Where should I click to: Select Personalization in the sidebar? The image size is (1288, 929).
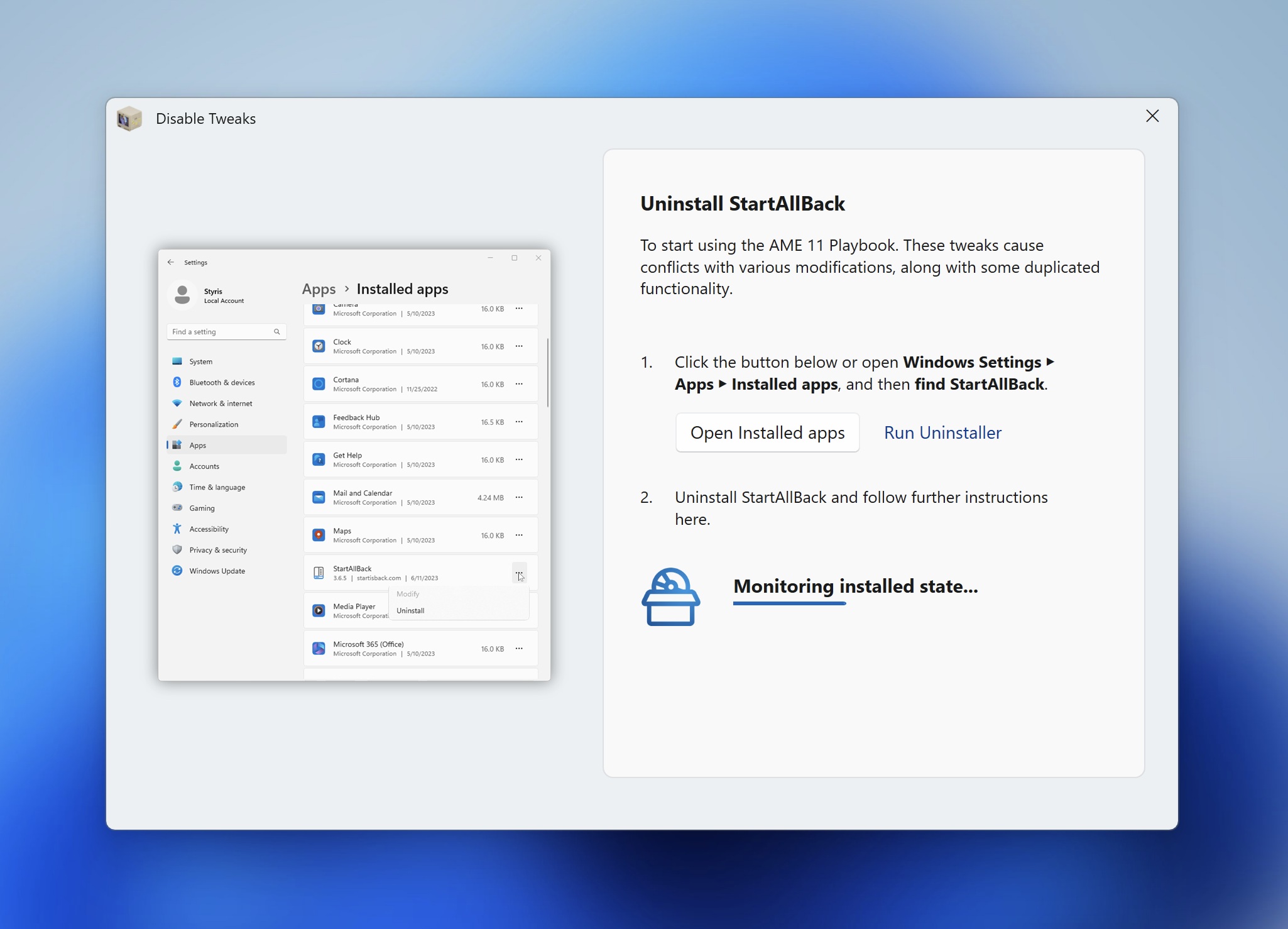coord(227,424)
